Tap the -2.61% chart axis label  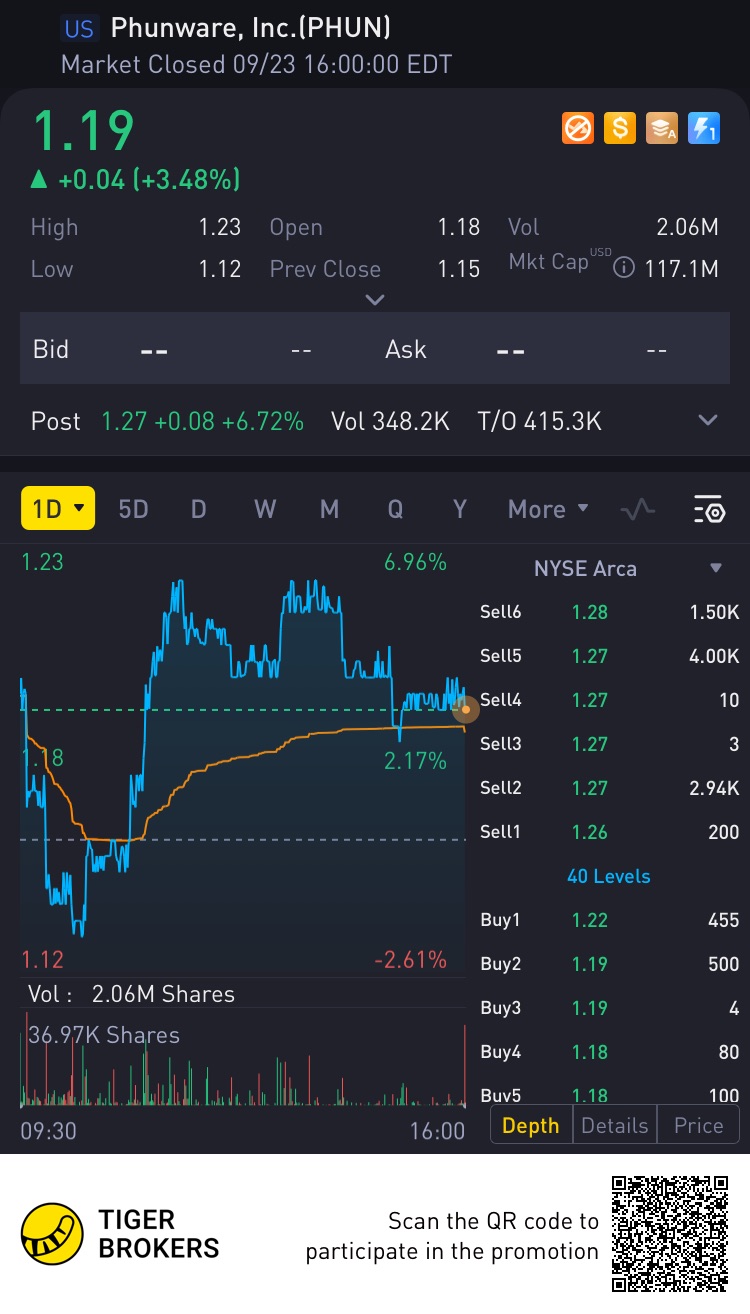(x=411, y=960)
